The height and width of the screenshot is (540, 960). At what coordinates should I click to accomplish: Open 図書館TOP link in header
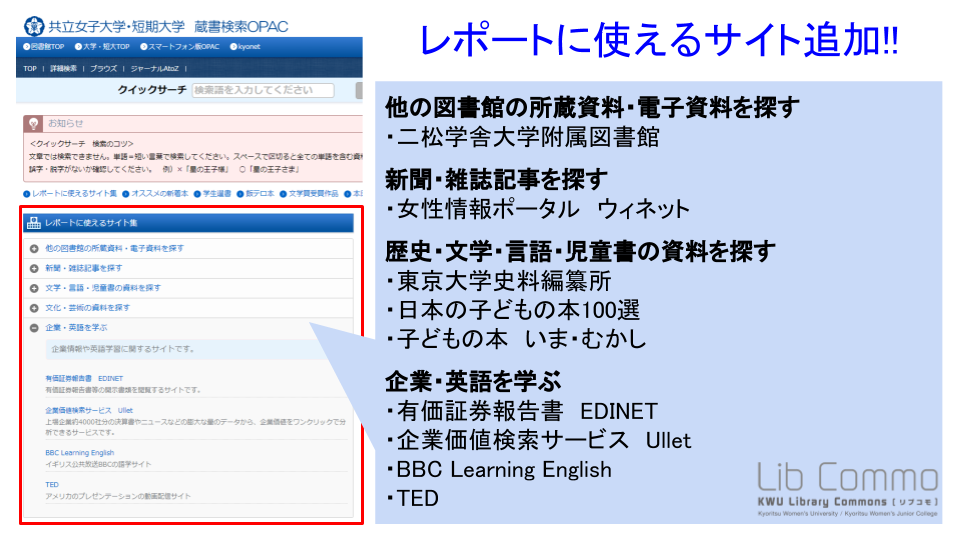pyautogui.click(x=43, y=47)
